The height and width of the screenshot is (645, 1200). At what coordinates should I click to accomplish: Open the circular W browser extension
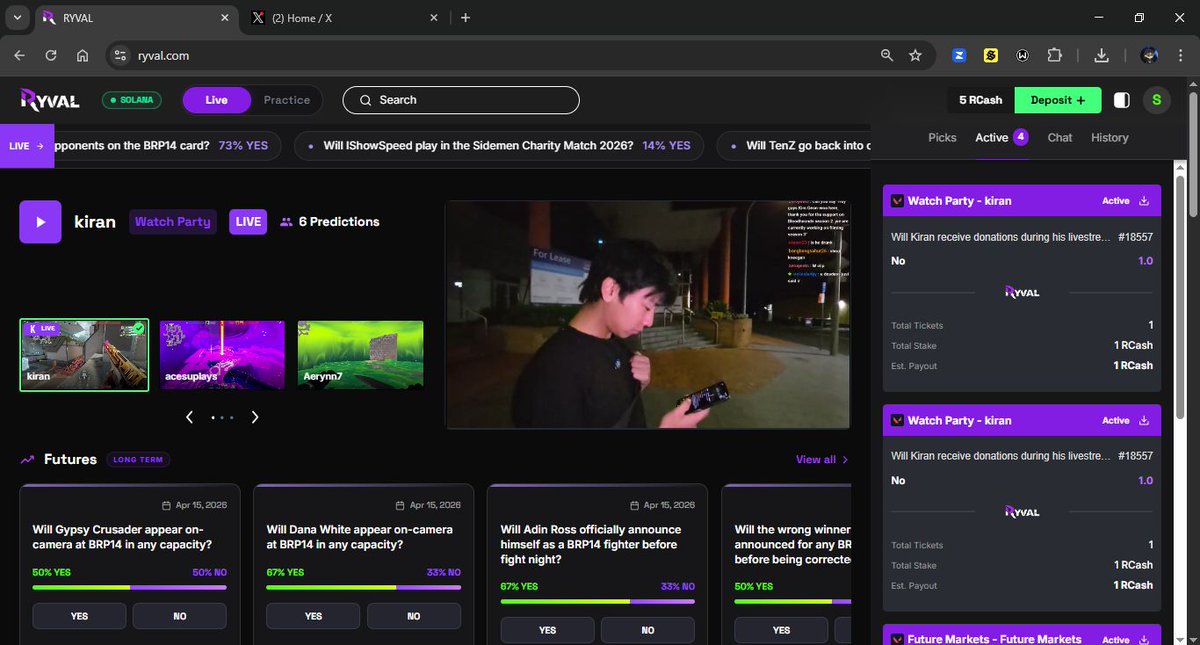click(x=1023, y=56)
